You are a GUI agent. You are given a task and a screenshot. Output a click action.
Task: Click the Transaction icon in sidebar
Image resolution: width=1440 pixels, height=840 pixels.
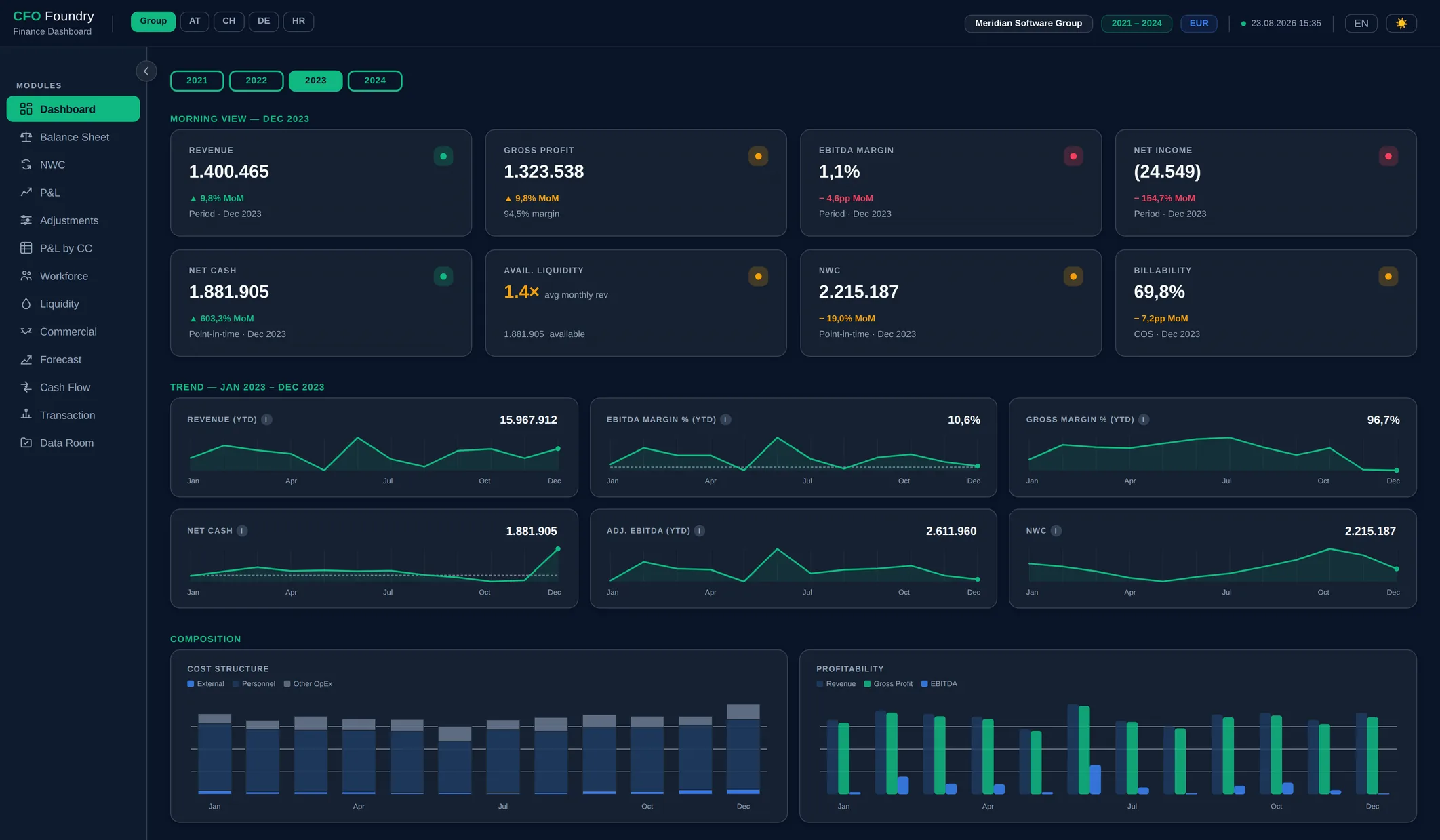(26, 415)
